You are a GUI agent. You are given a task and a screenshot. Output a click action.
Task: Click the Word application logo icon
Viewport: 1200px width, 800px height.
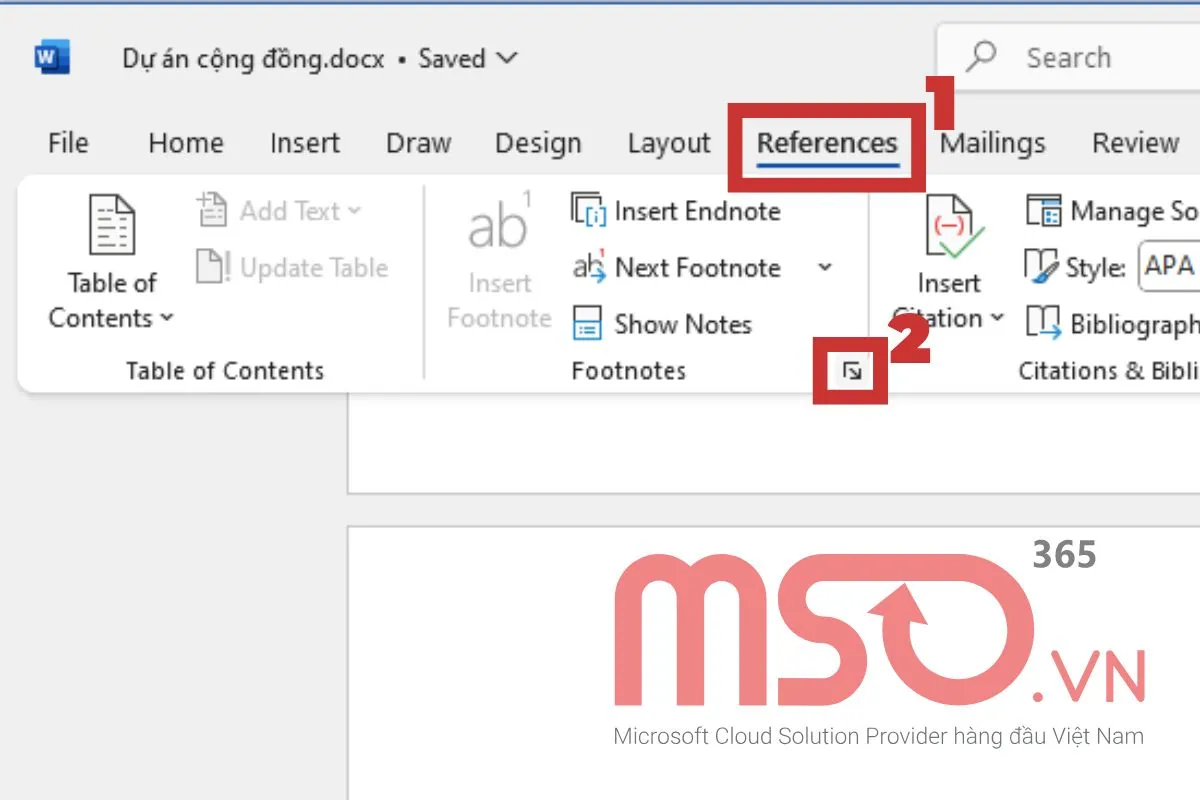[51, 58]
